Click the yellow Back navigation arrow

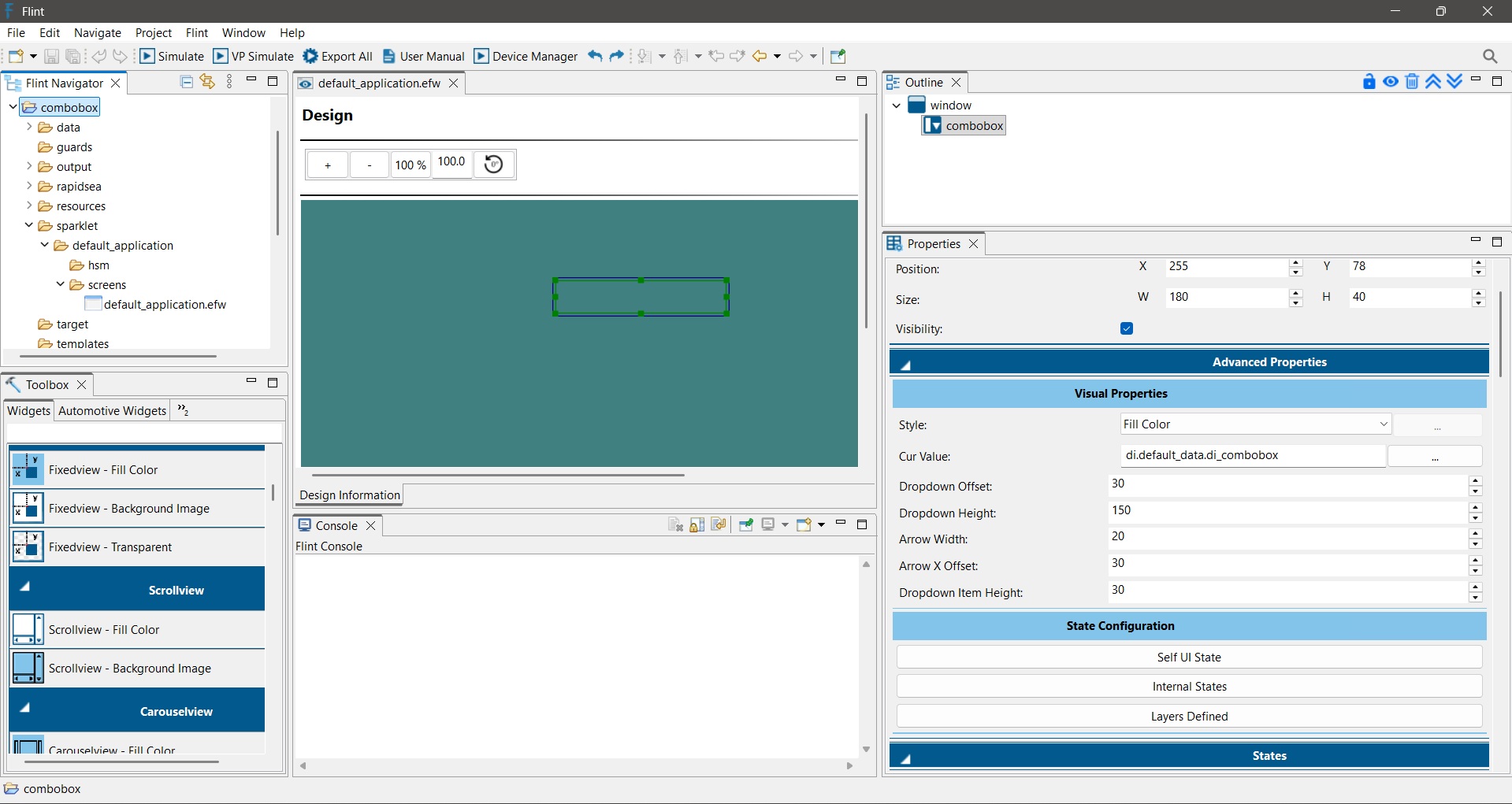tap(760, 56)
